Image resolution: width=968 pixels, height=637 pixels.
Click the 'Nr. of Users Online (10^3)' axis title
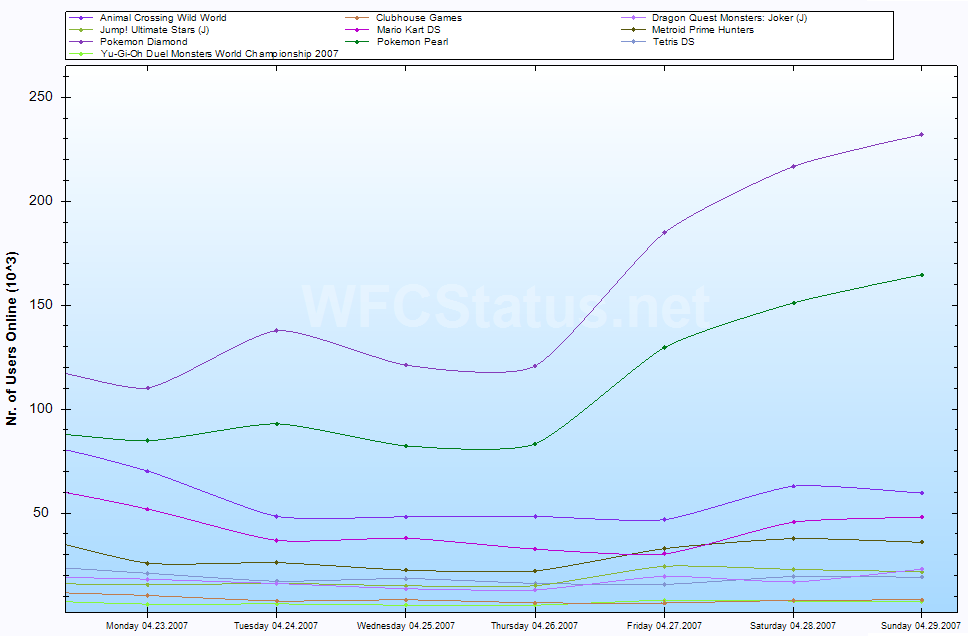click(x=12, y=338)
